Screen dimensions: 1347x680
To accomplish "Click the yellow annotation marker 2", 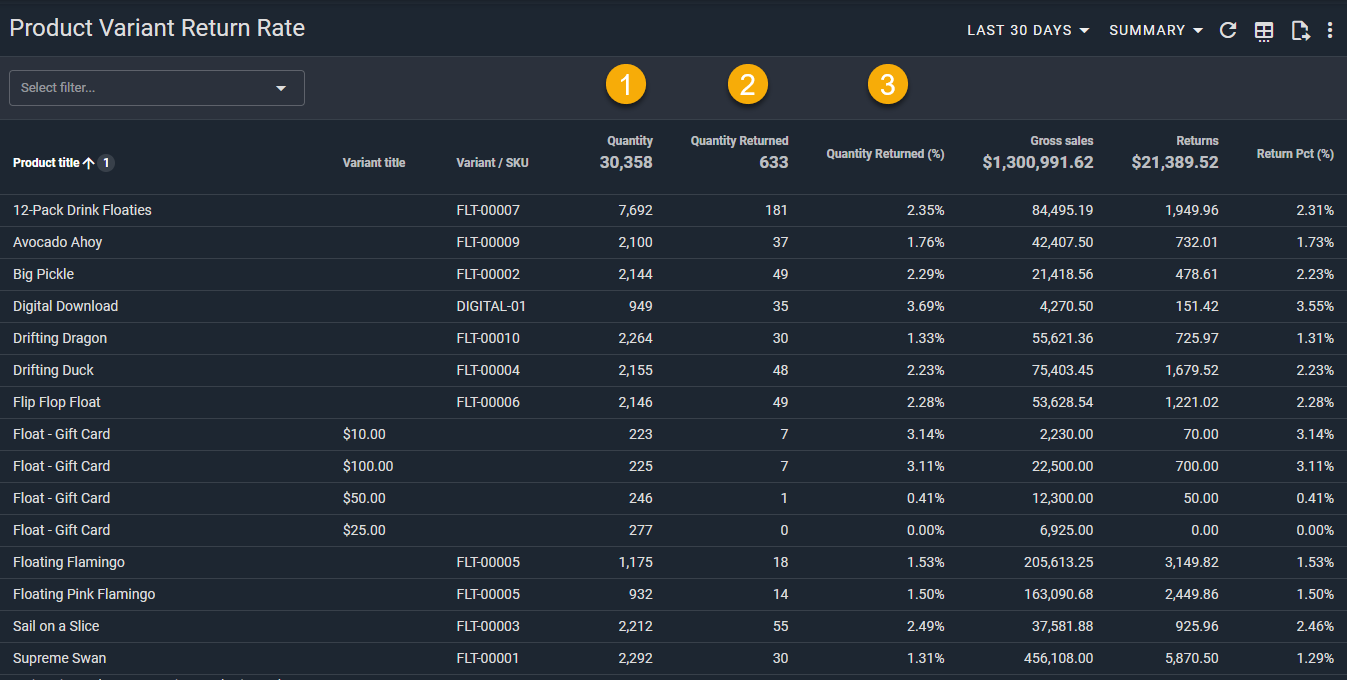I will point(747,85).
